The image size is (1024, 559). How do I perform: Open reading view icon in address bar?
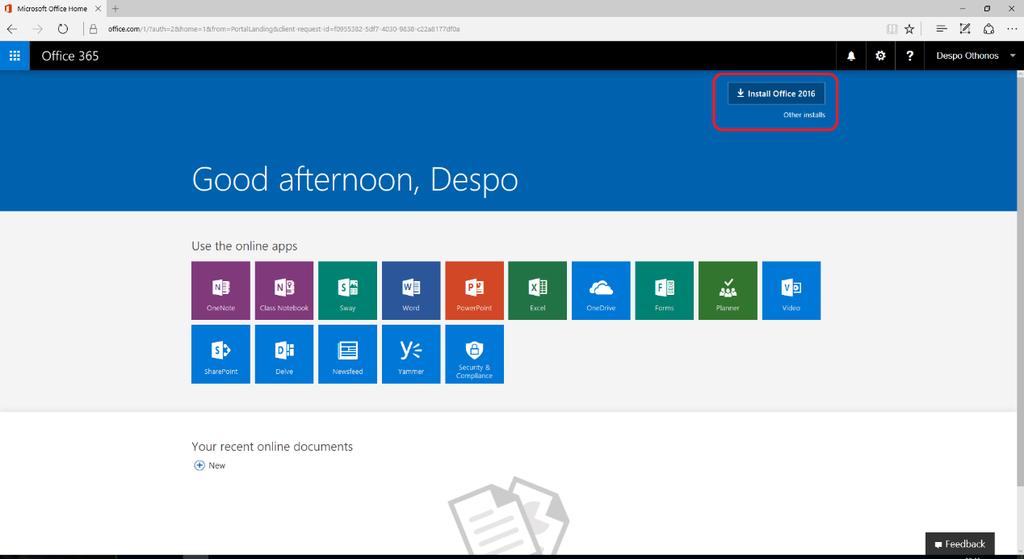892,29
